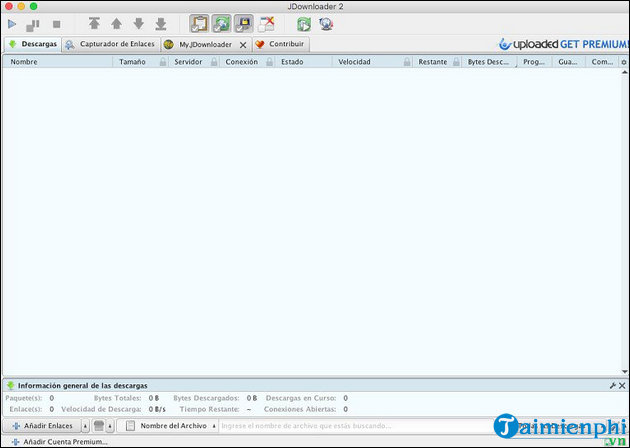Toggle the lock icon on Servidor column
This screenshot has width=630, height=448.
[x=214, y=62]
